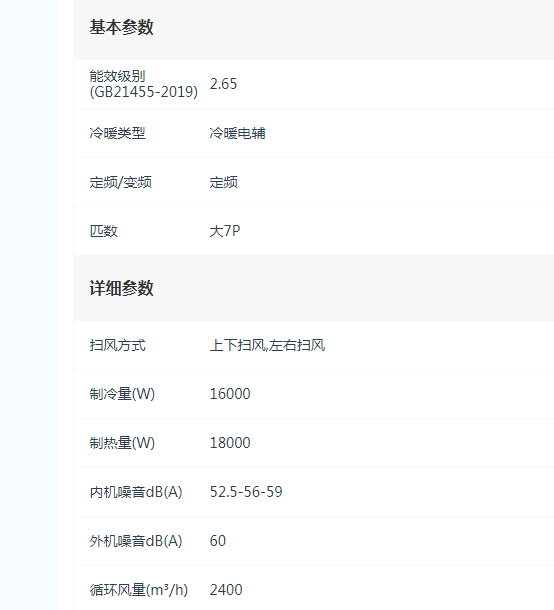Click the 定频/变频 row label
Screen dimensions: 554x610
pyautogui.click(x=121, y=182)
